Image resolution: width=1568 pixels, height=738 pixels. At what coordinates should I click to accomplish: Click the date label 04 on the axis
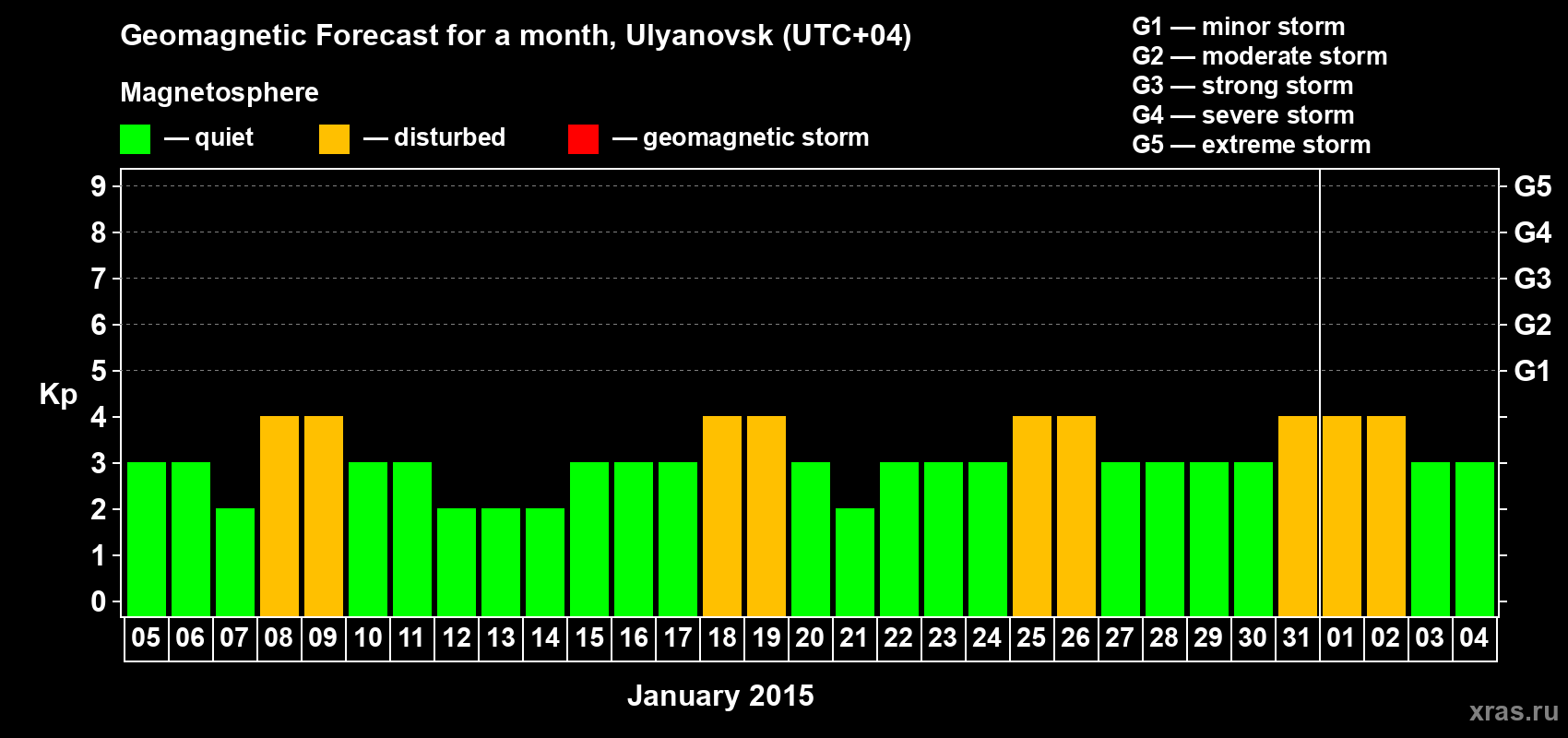coord(1474,638)
